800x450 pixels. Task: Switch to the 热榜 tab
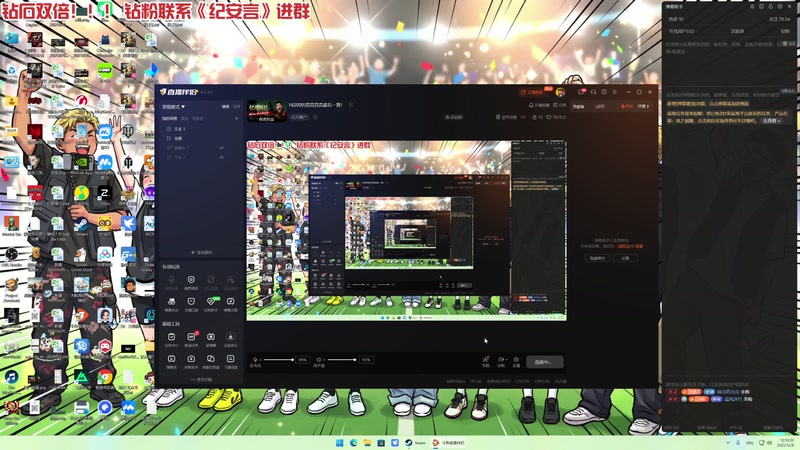click(x=627, y=106)
